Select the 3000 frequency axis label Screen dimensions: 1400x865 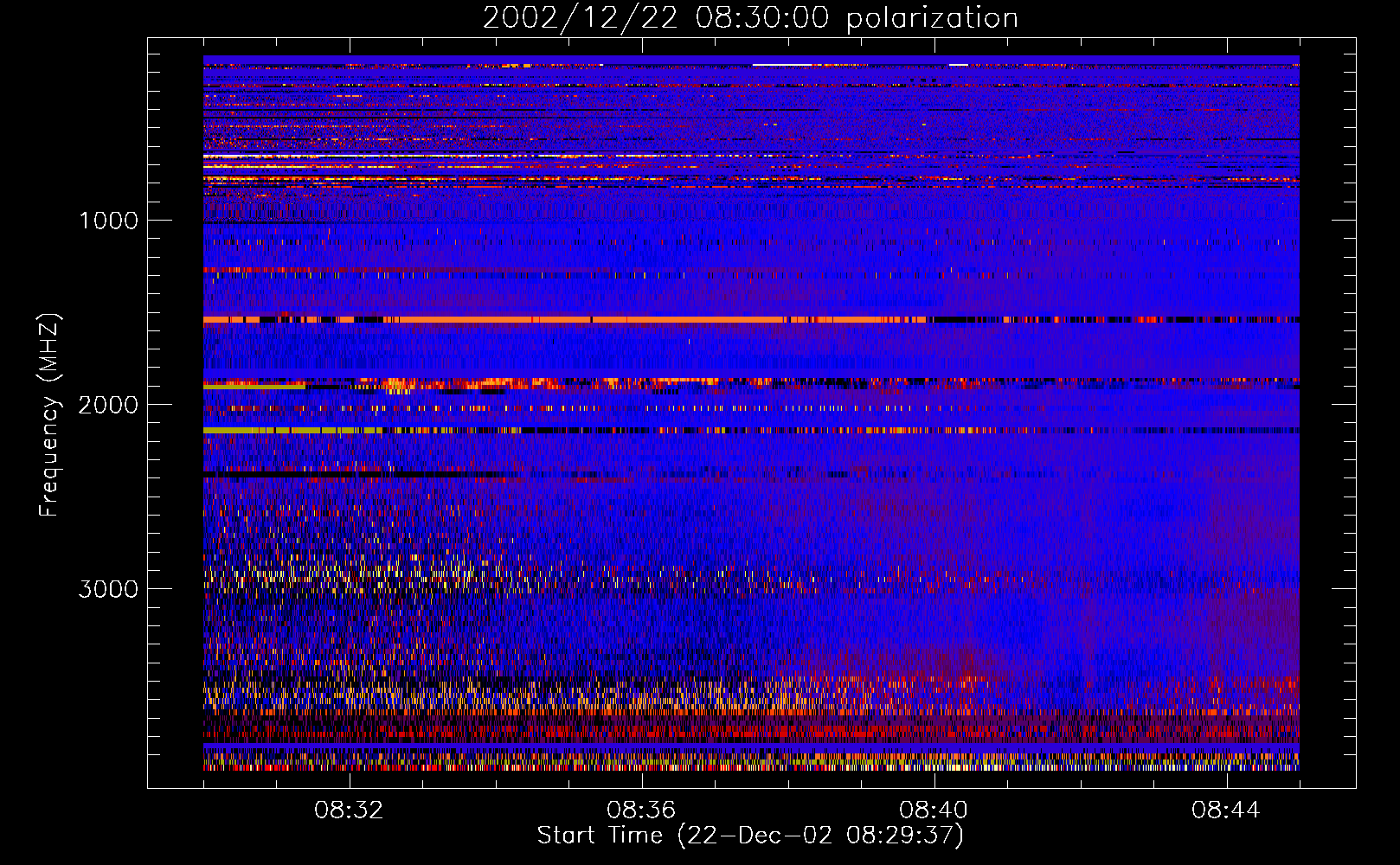click(x=108, y=589)
